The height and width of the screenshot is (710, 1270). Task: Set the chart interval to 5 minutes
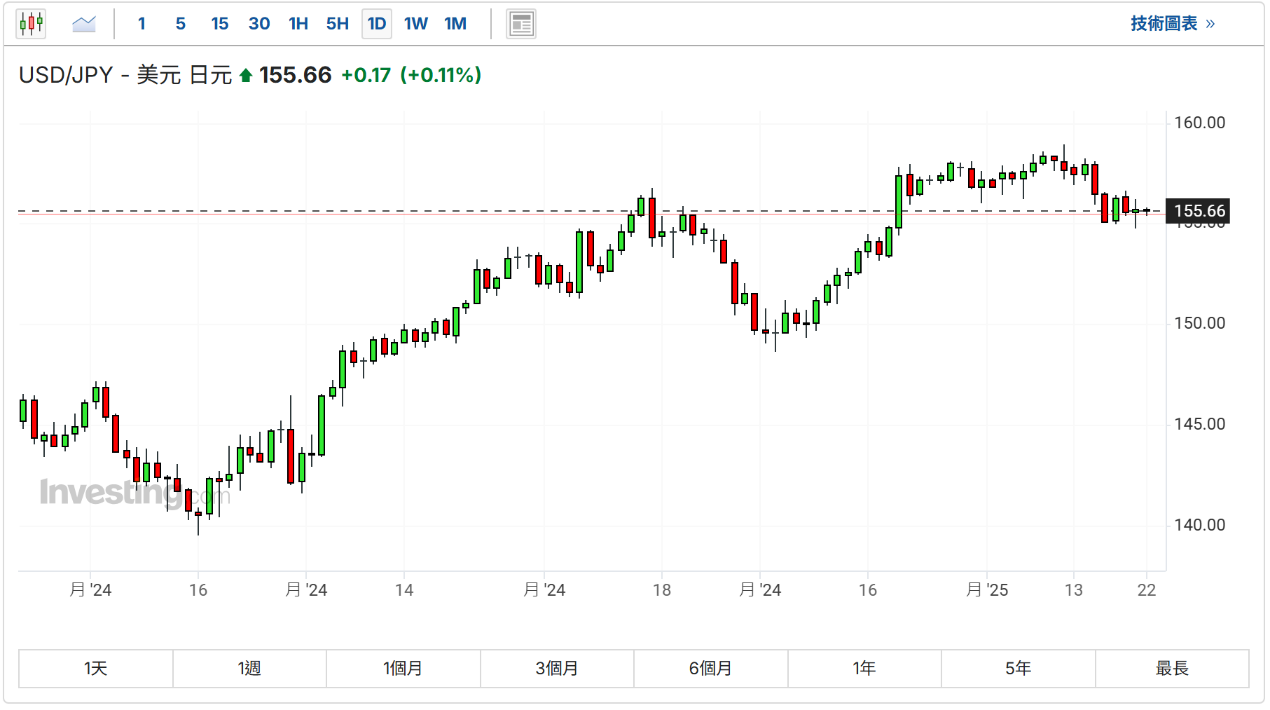pos(180,23)
